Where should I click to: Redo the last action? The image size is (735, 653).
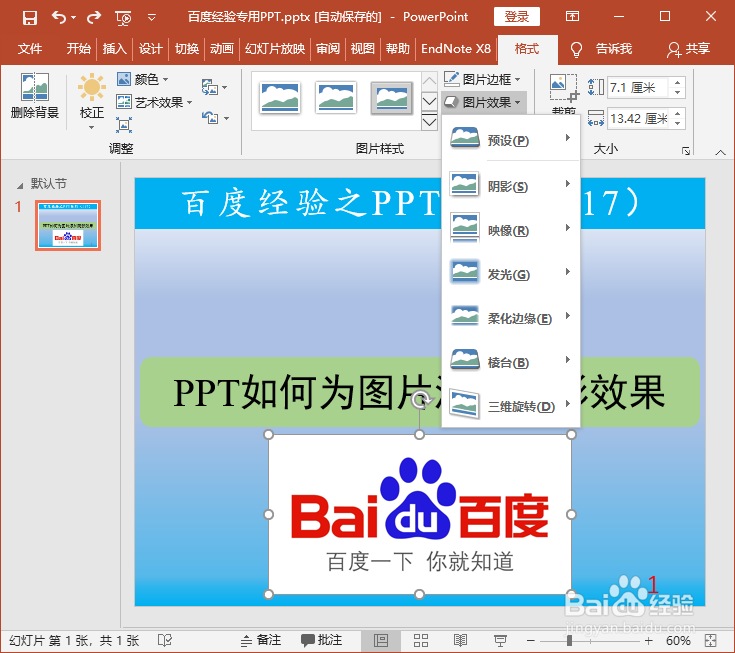pyautogui.click(x=94, y=18)
